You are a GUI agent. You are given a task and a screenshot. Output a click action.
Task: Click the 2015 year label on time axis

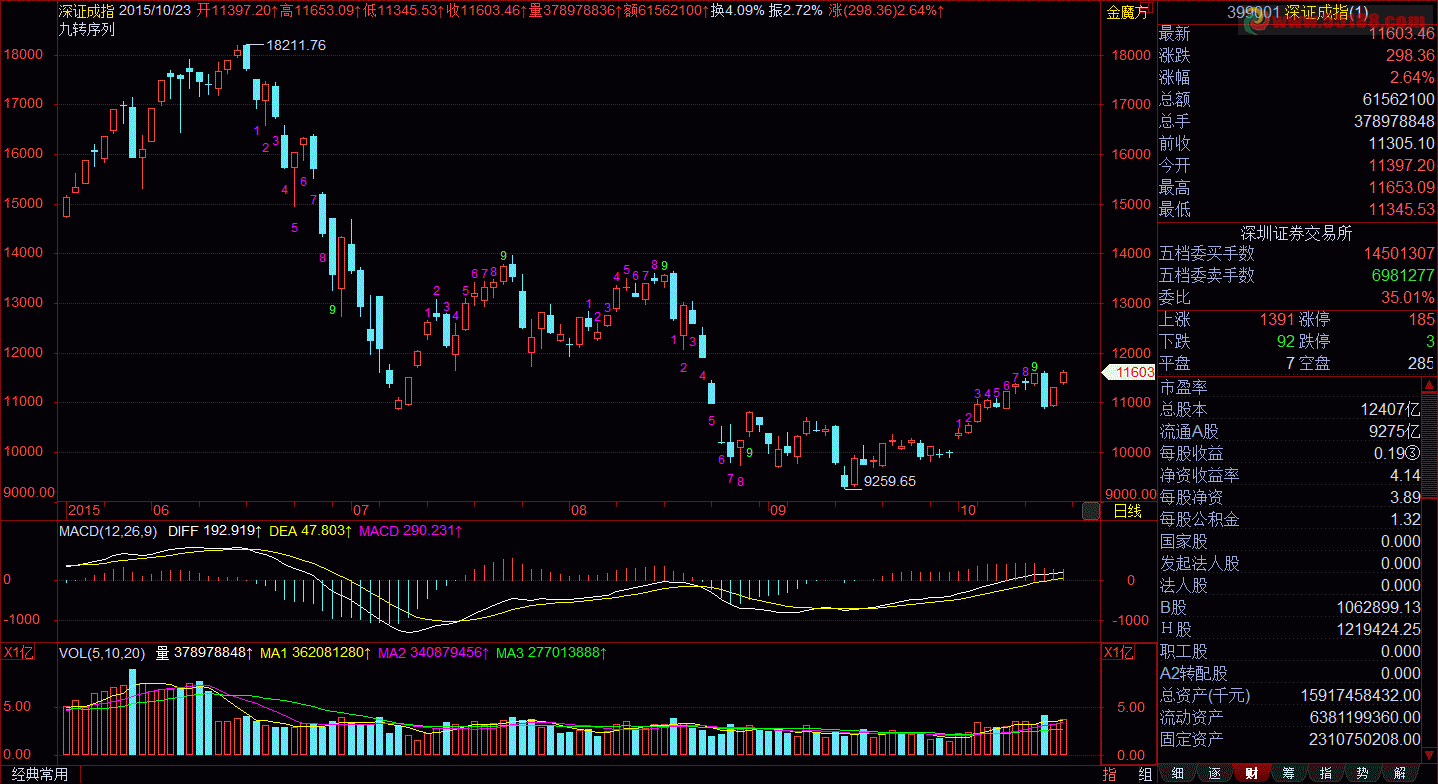point(86,510)
